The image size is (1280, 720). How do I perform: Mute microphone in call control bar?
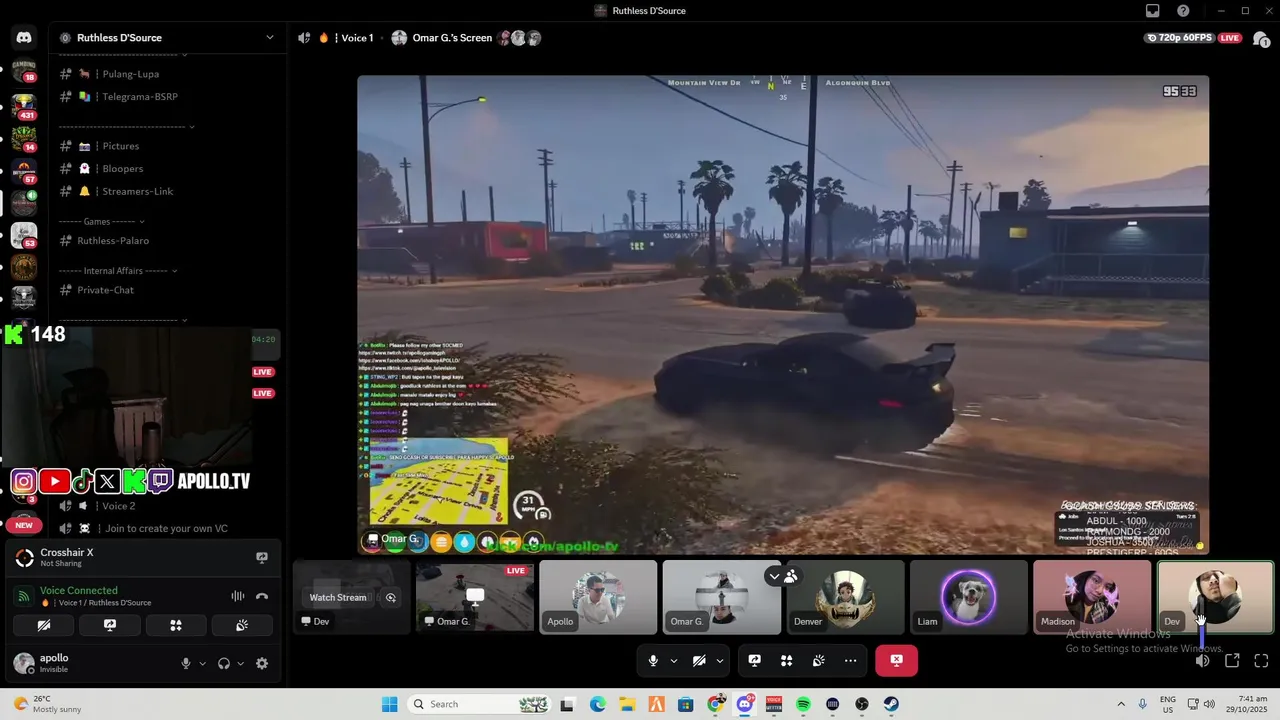[x=654, y=661]
